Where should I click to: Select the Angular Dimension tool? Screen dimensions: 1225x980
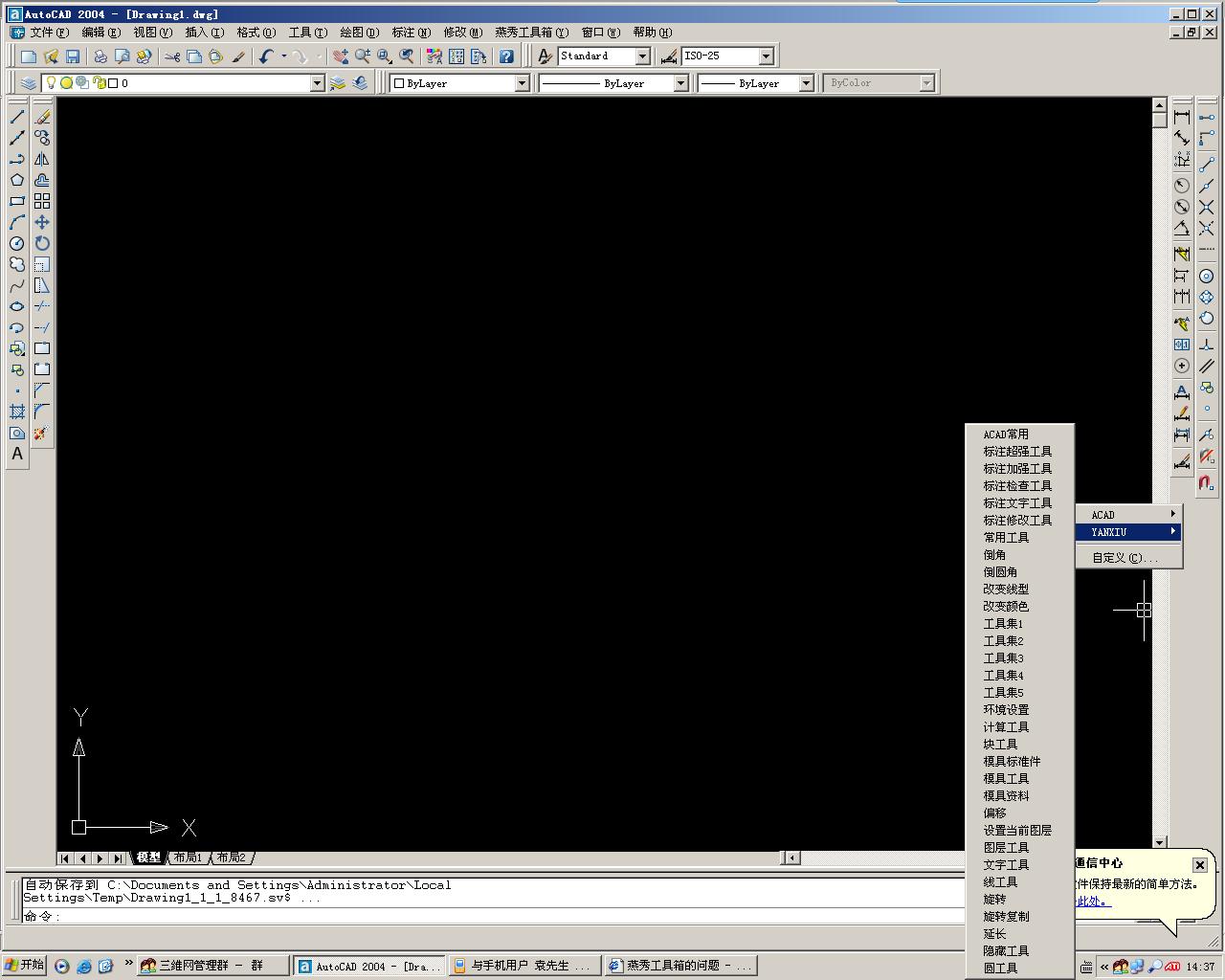tap(1182, 229)
